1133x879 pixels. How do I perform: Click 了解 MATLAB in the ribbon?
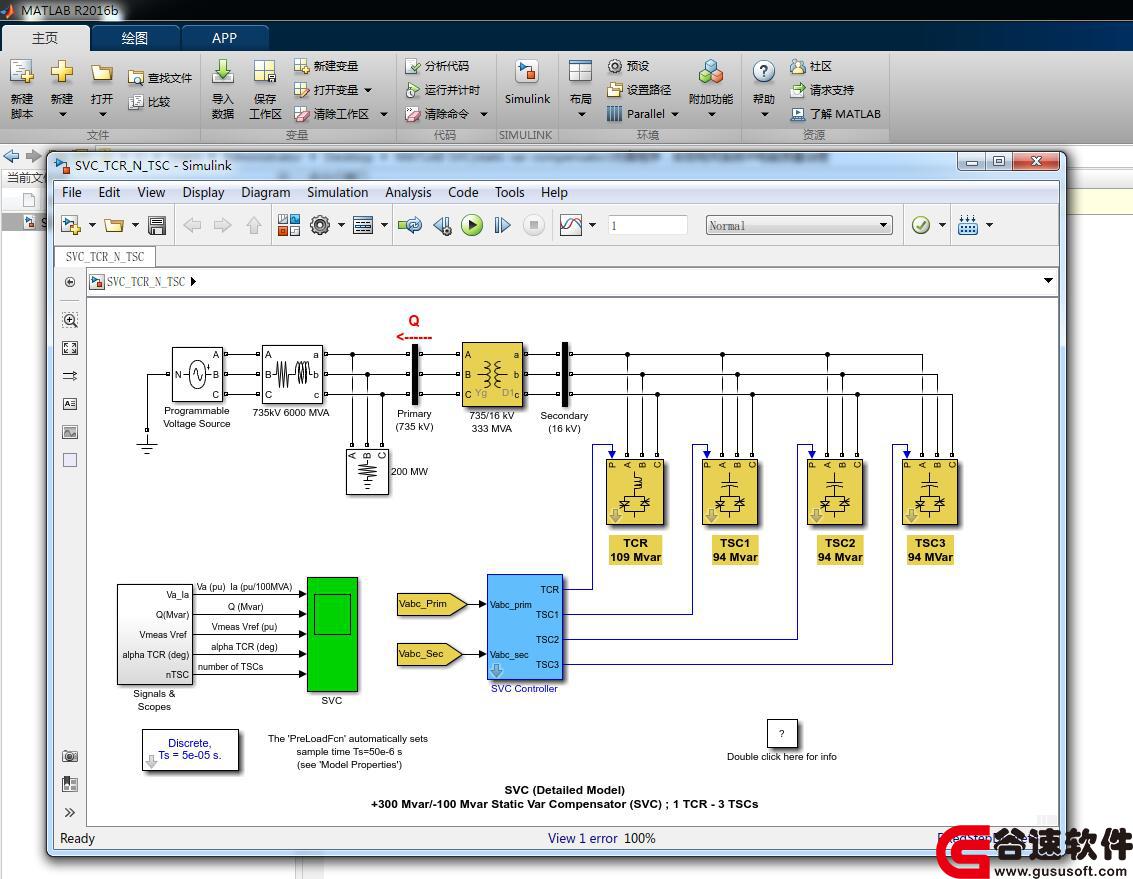pos(836,113)
